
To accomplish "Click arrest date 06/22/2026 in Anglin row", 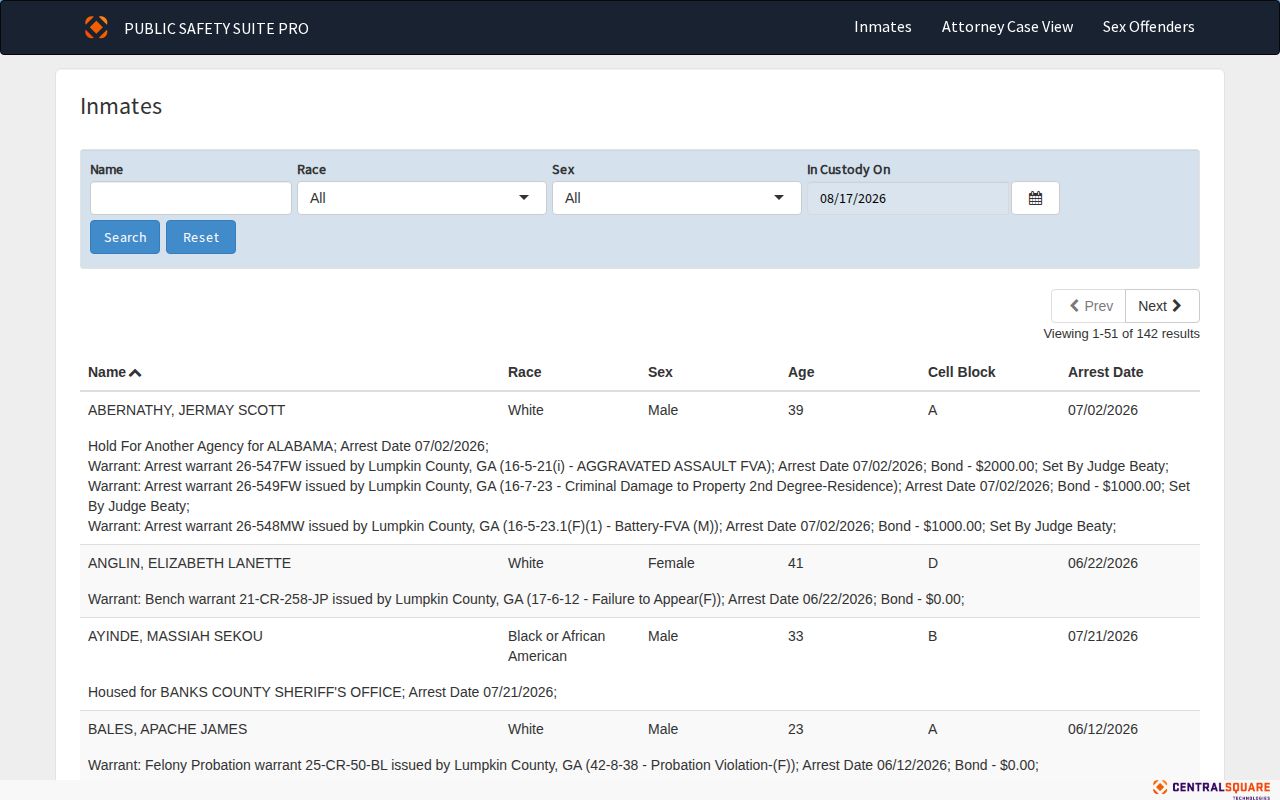I will [1103, 563].
